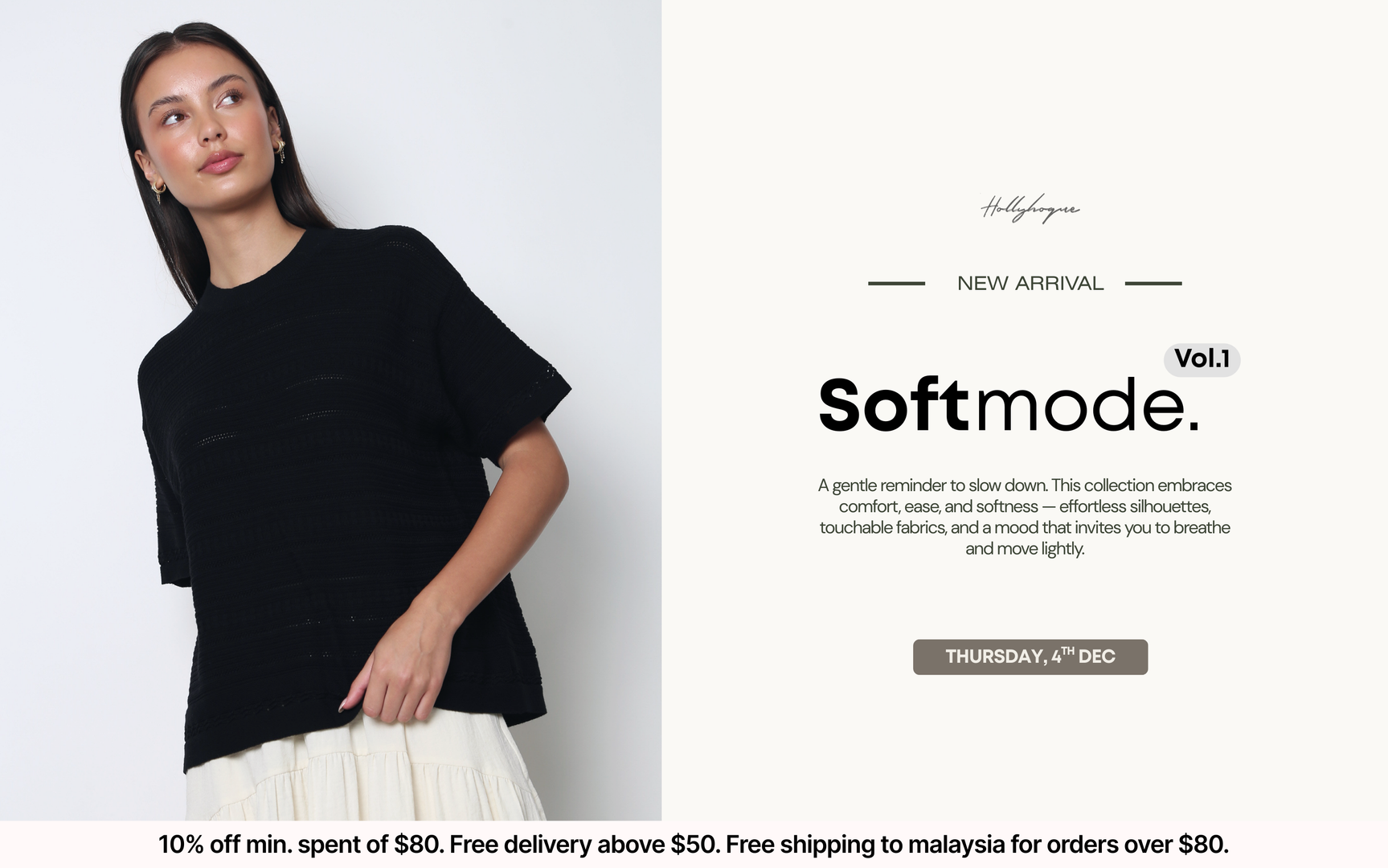Click the Free delivery above $50 text

tap(584, 845)
